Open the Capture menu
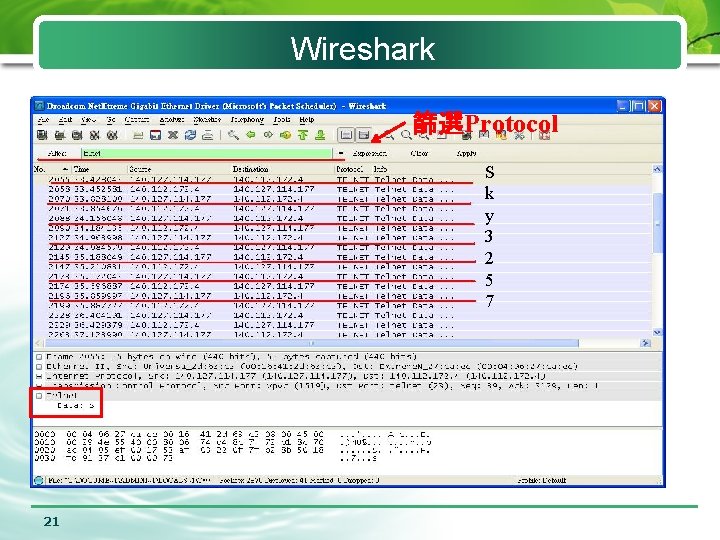The height and width of the screenshot is (540, 720). click(x=137, y=119)
